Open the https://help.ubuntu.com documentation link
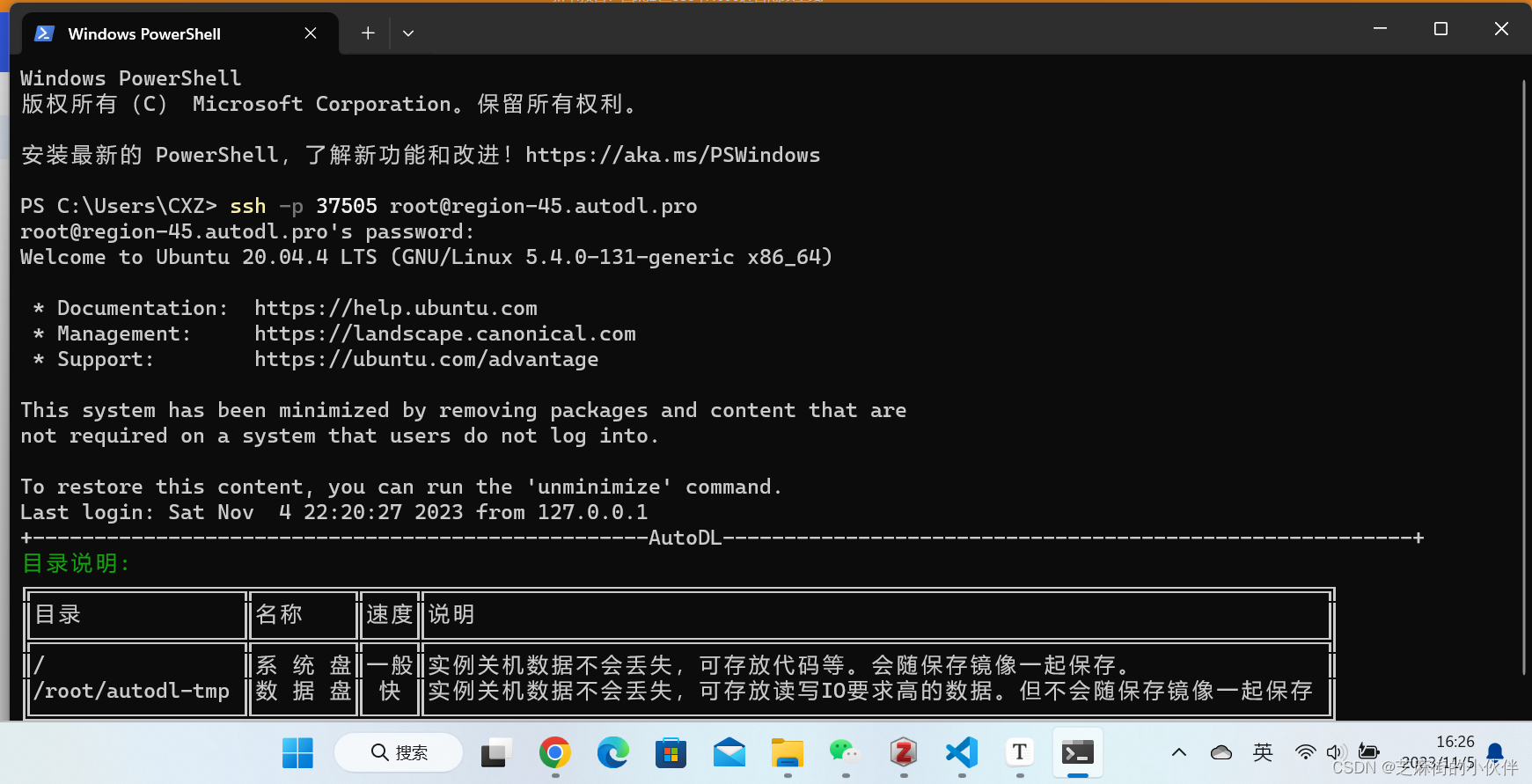This screenshot has width=1532, height=784. (396, 309)
